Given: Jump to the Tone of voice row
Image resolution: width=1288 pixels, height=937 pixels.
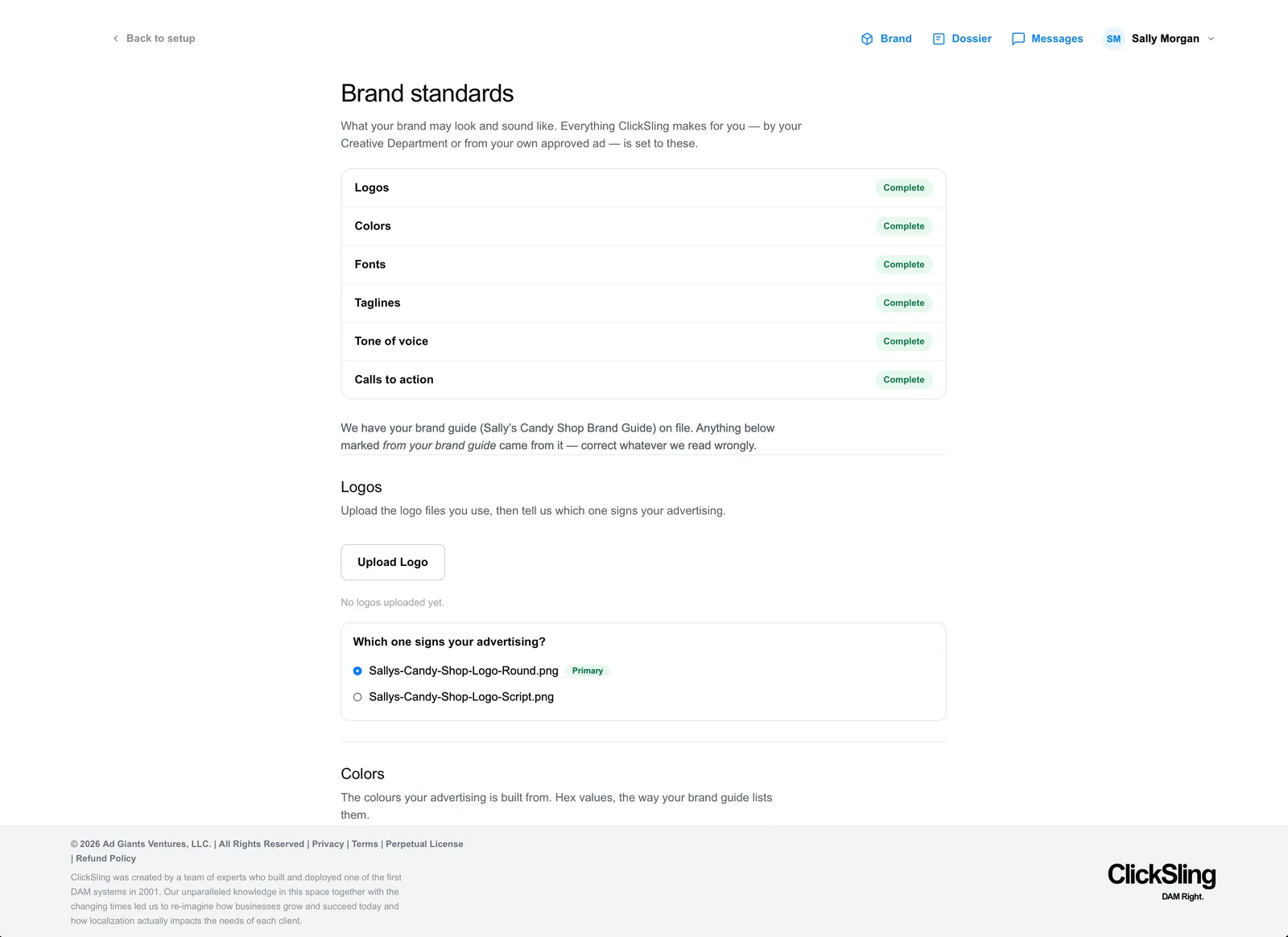Looking at the screenshot, I should (x=643, y=341).
